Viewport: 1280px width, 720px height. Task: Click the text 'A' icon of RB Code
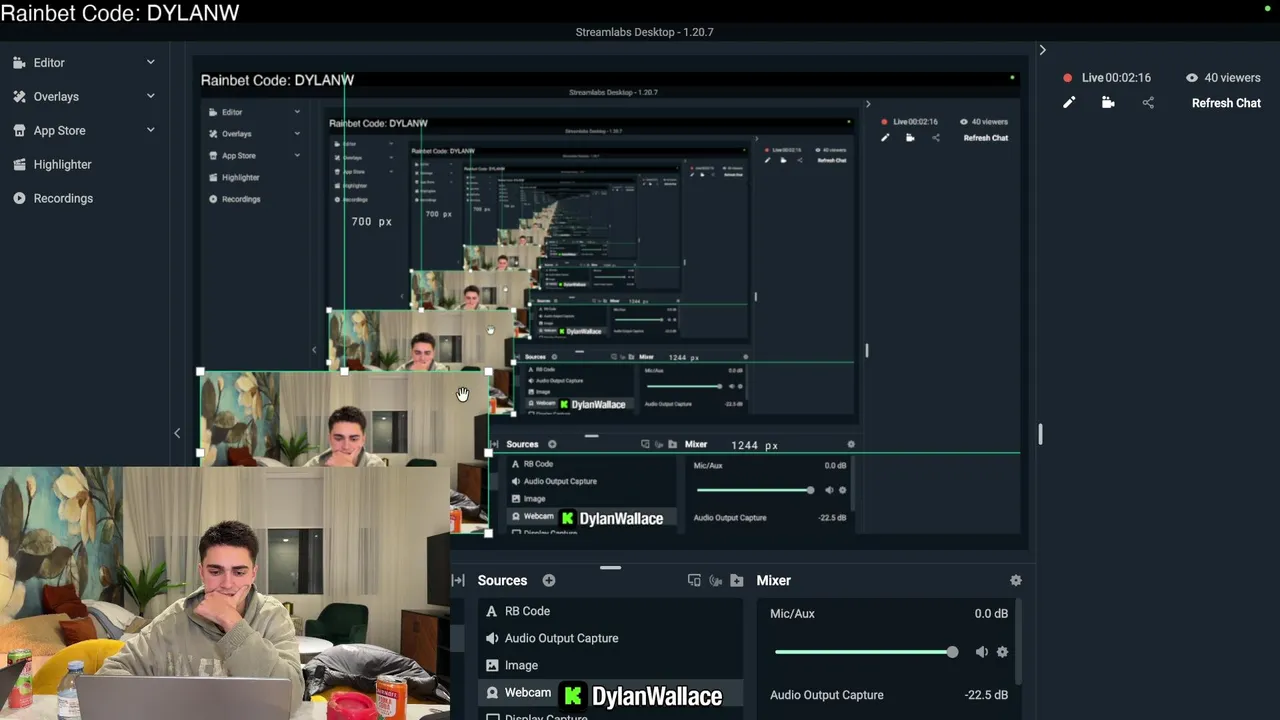click(x=491, y=611)
